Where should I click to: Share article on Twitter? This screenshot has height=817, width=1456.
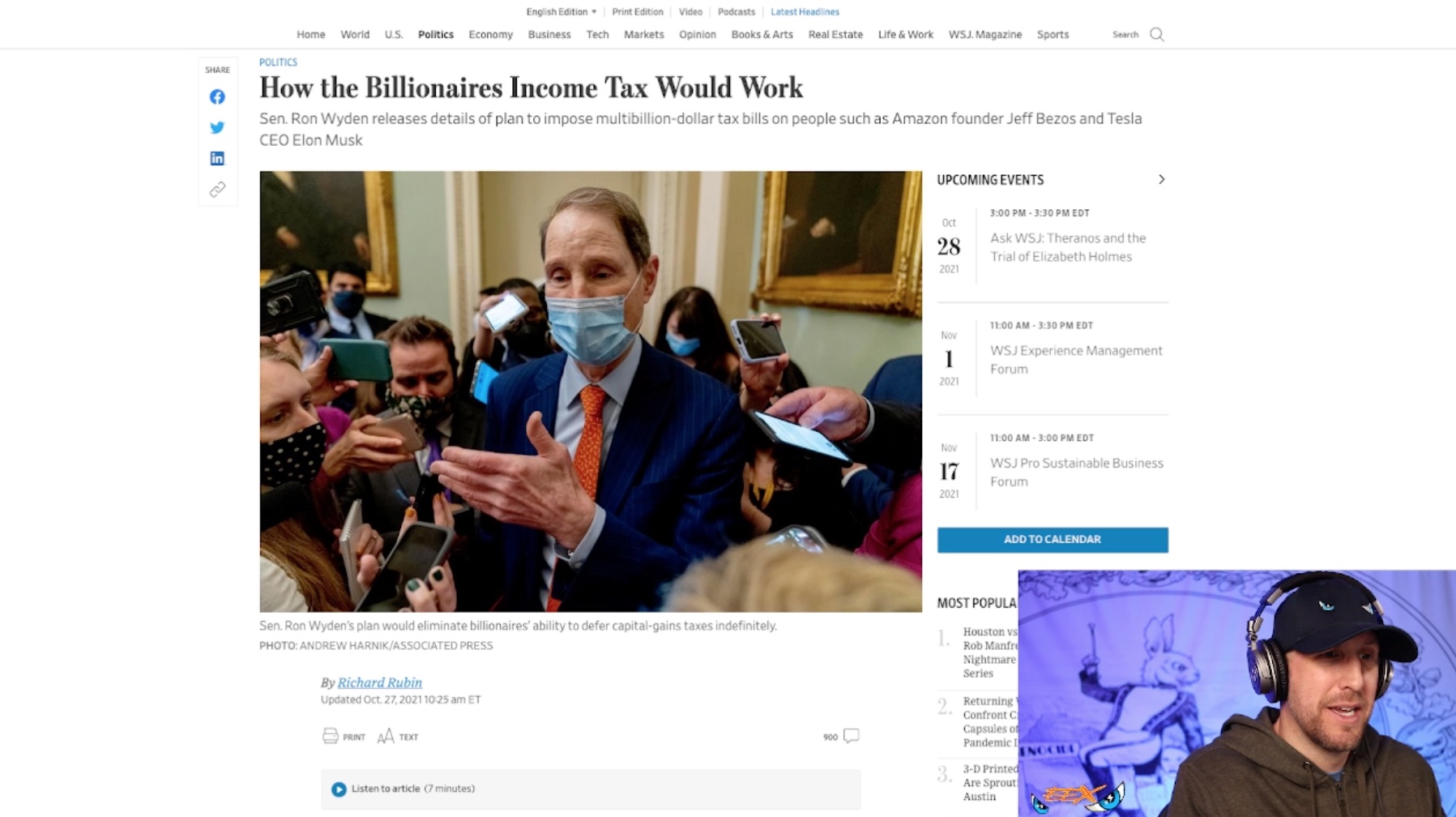point(217,127)
